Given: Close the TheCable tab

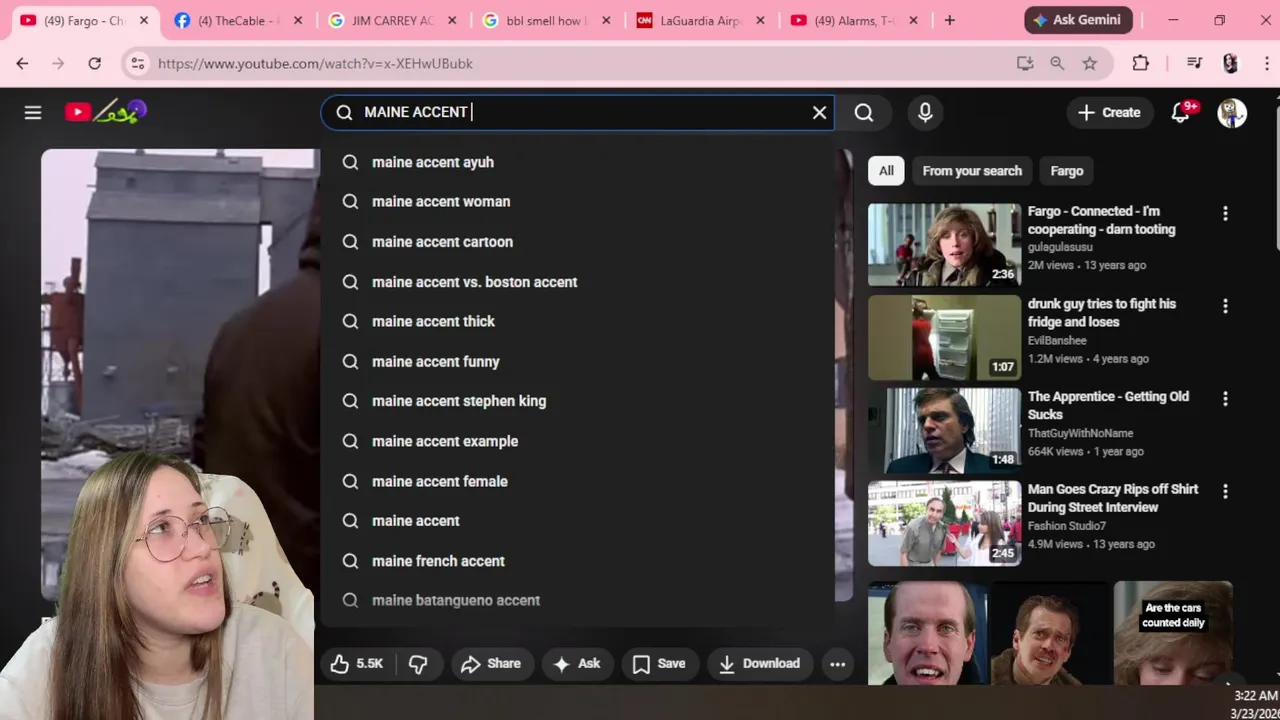Looking at the screenshot, I should 297,20.
